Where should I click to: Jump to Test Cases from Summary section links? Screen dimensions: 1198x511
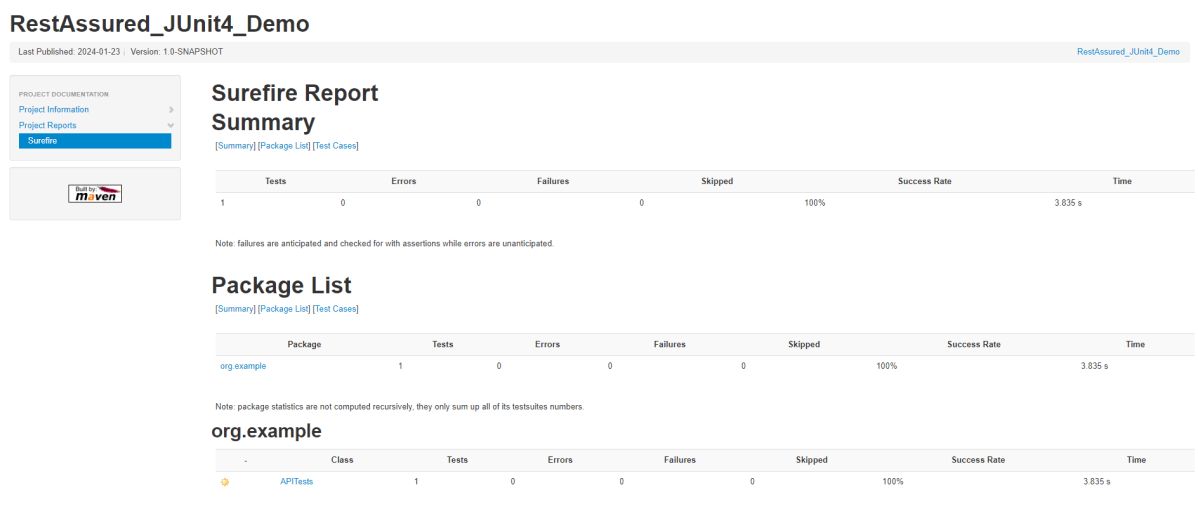[335, 146]
